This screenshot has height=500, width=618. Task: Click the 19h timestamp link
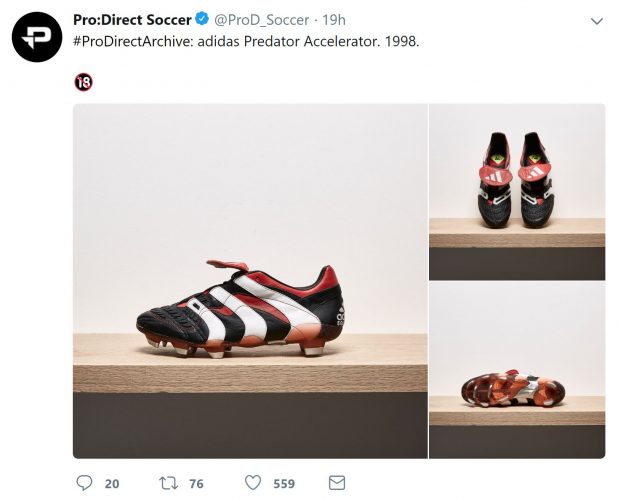point(334,20)
